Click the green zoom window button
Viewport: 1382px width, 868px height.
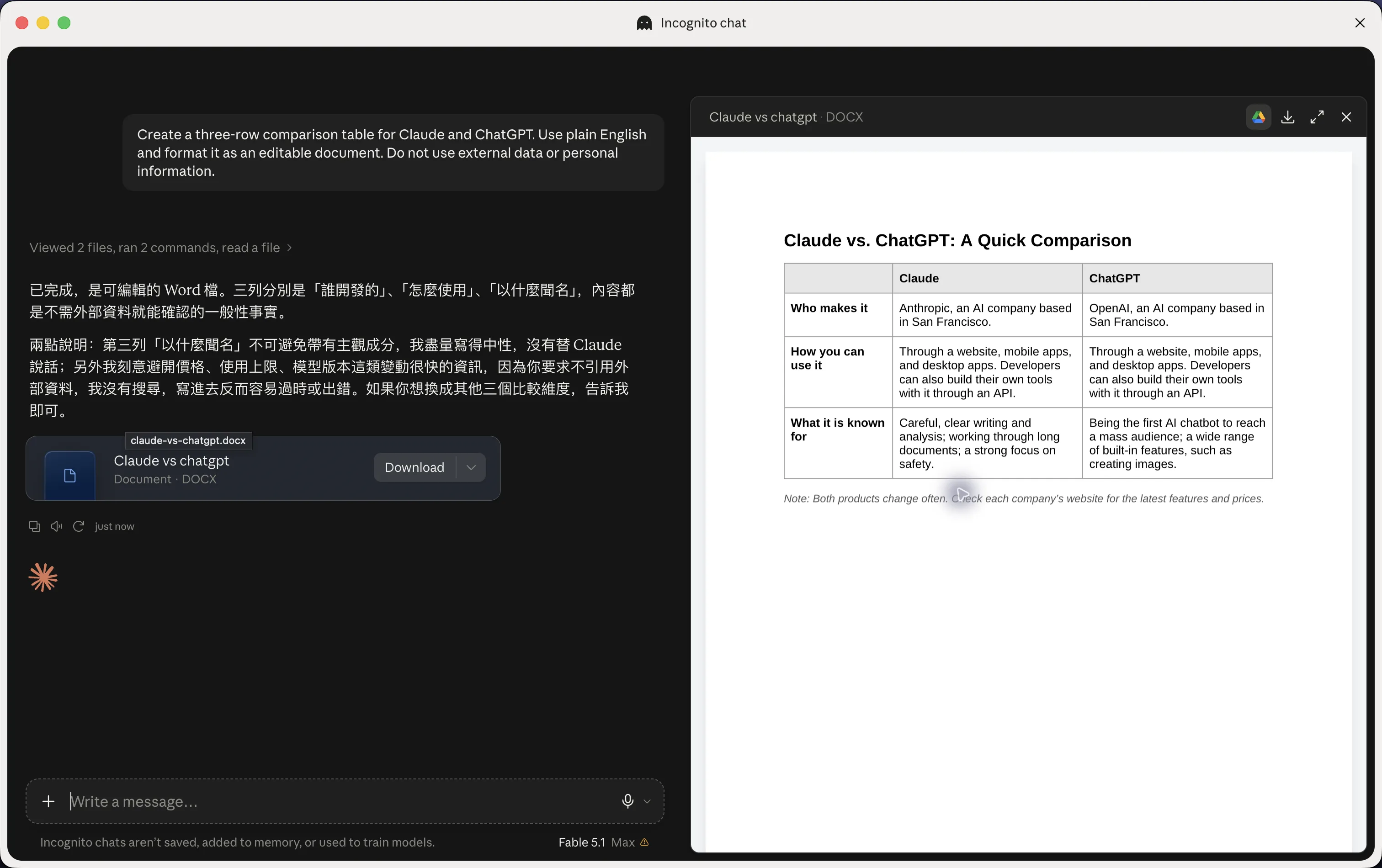[x=64, y=23]
